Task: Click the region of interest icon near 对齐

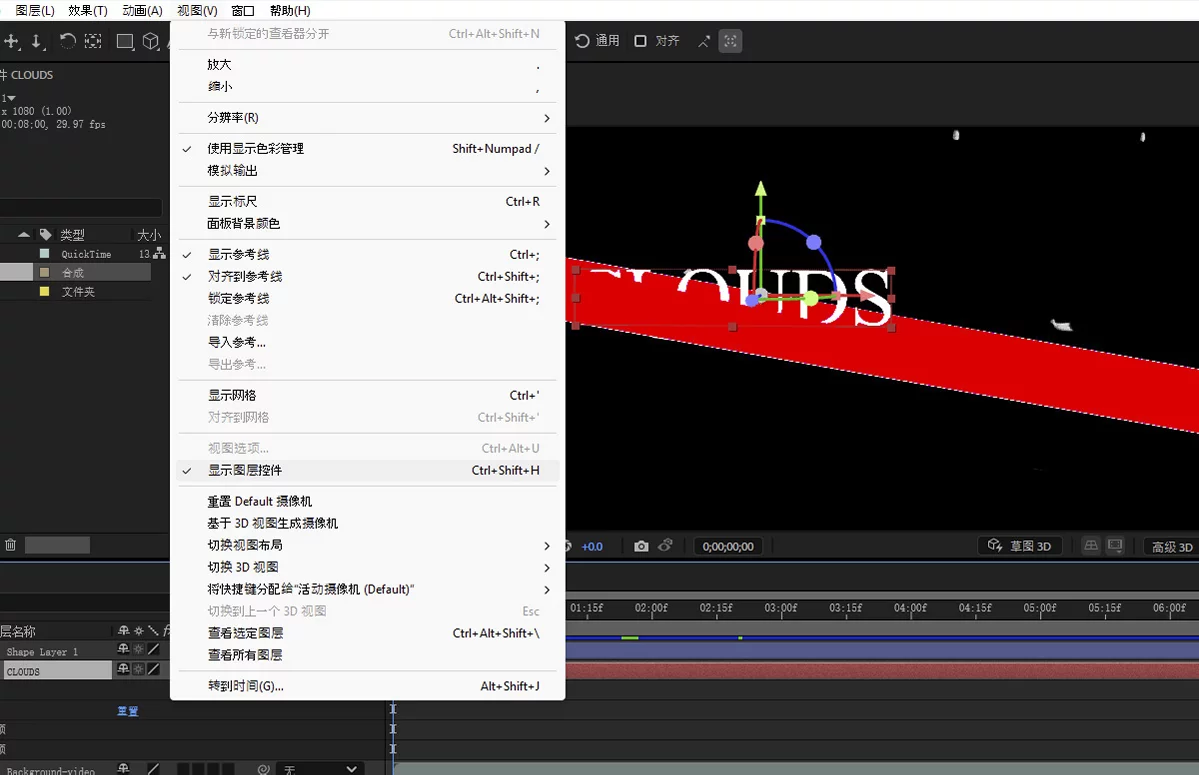Action: pos(728,41)
